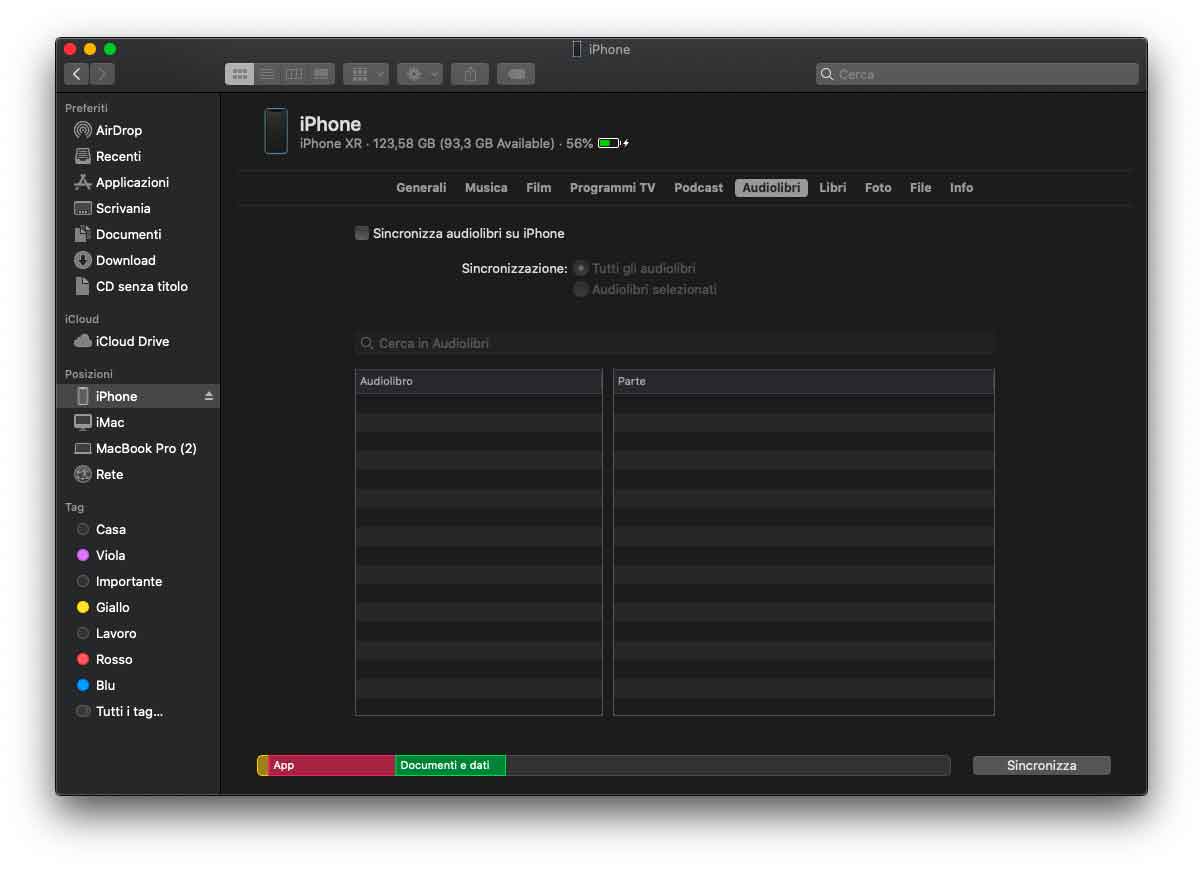Go back with the toolbar back arrow
This screenshot has height=869, width=1203.
[x=77, y=74]
